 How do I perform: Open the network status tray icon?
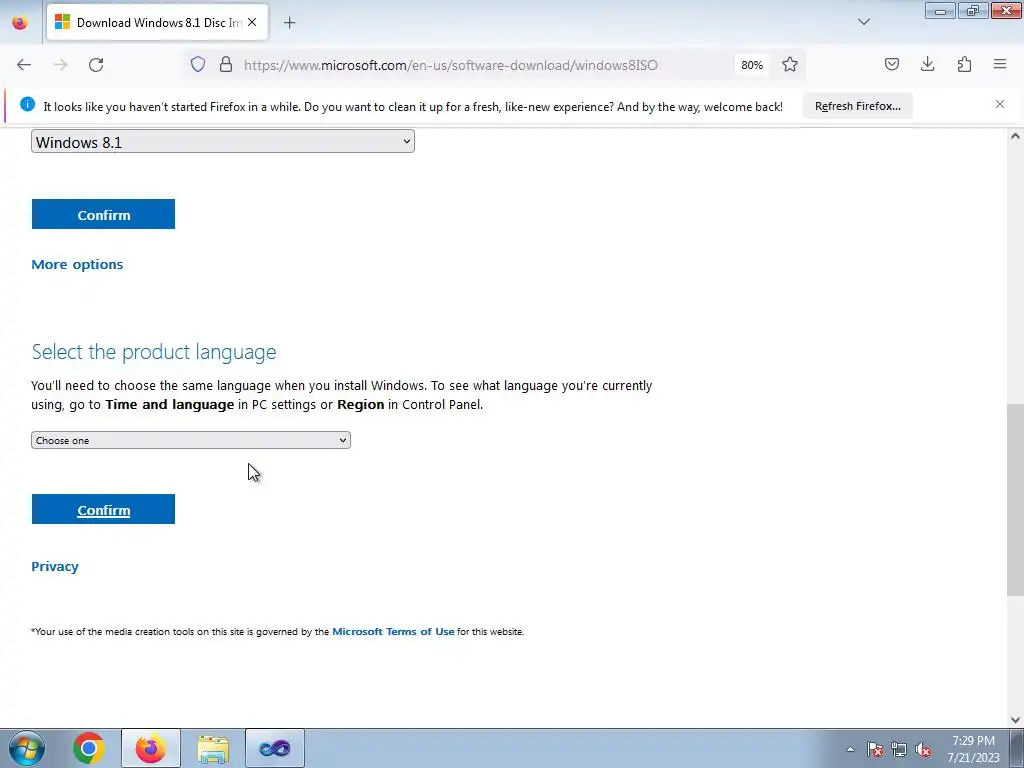coord(899,749)
